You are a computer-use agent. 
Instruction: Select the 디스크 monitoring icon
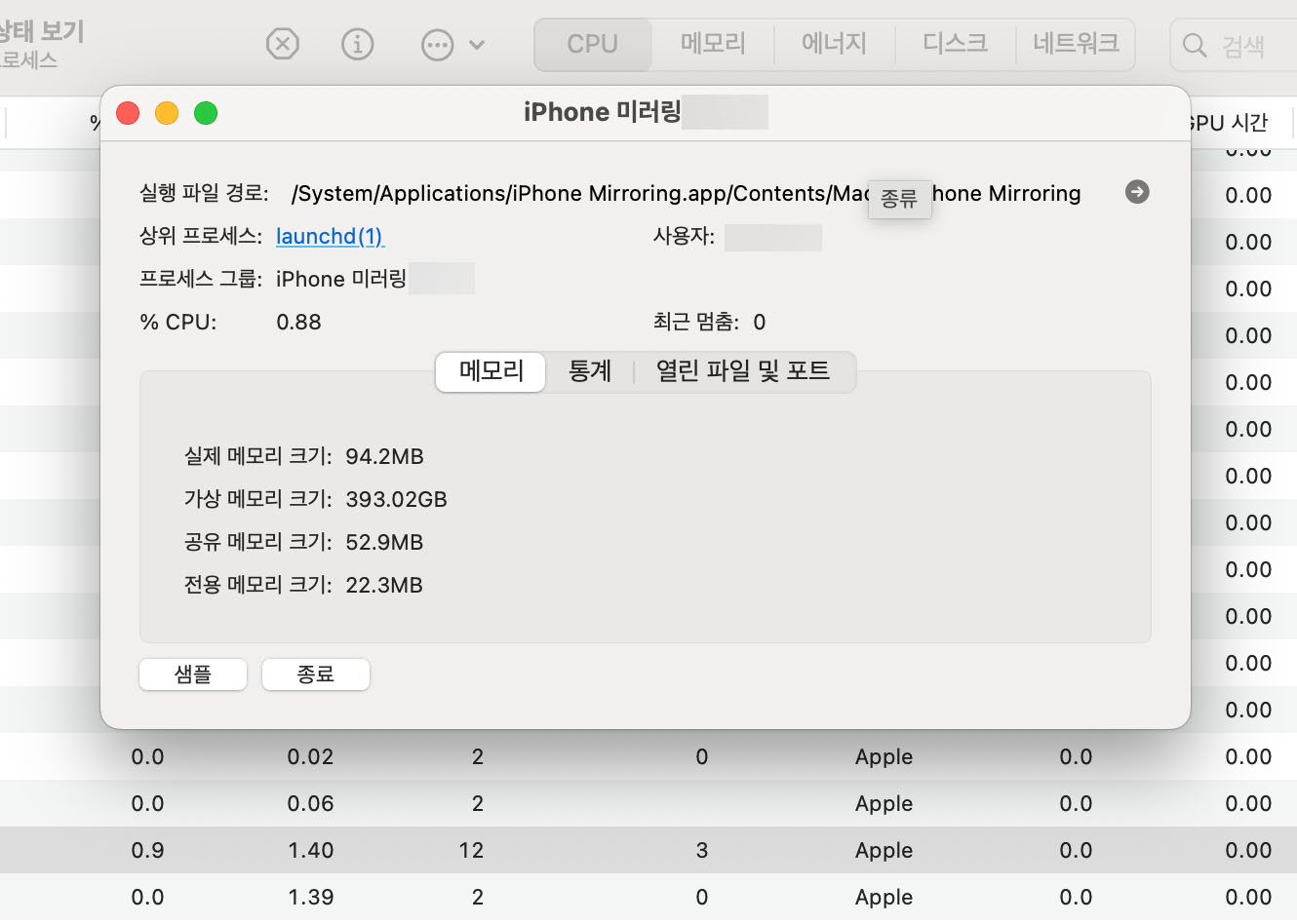click(953, 44)
